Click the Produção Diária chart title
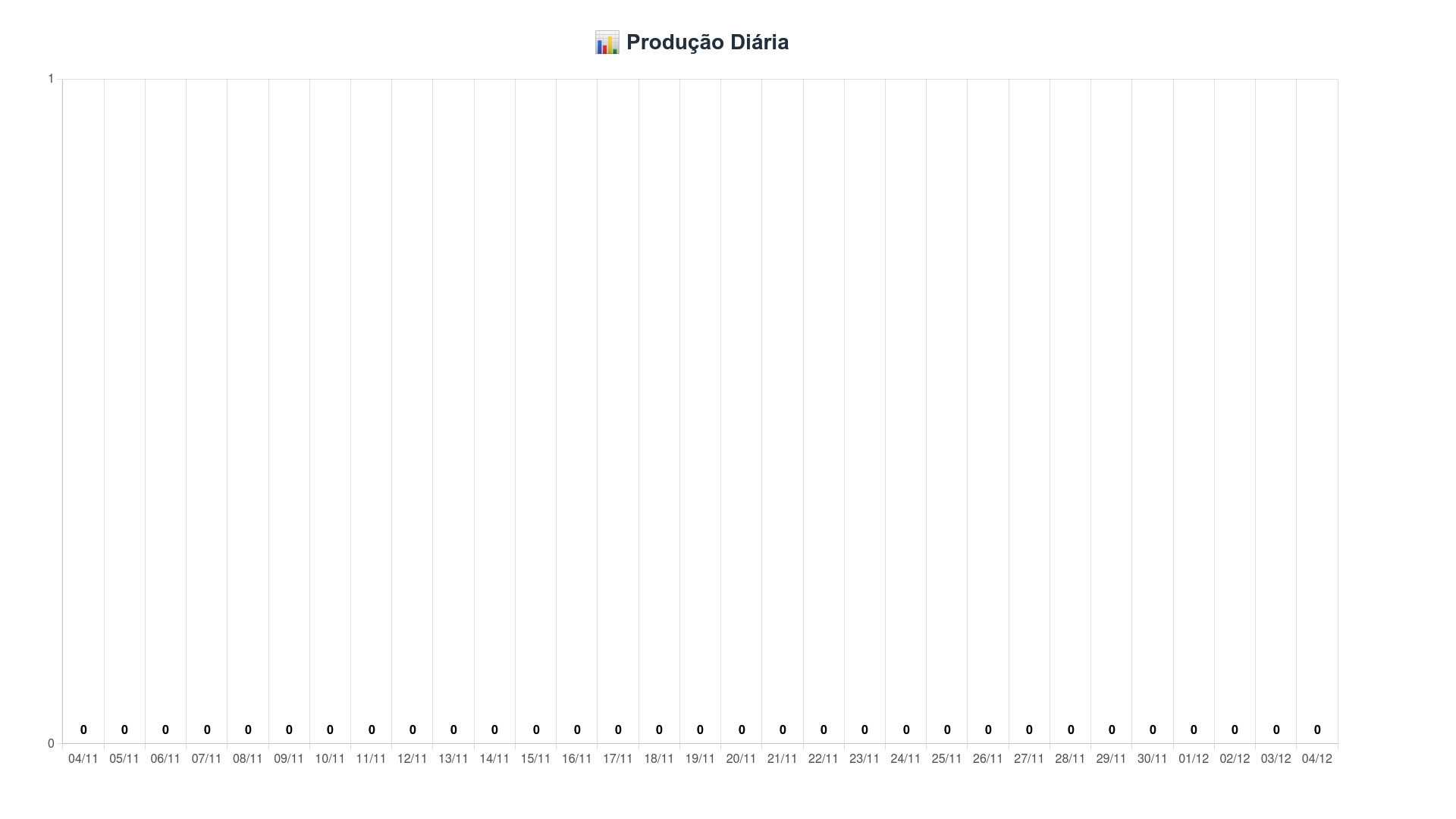The height and width of the screenshot is (819, 1456). pos(707,42)
